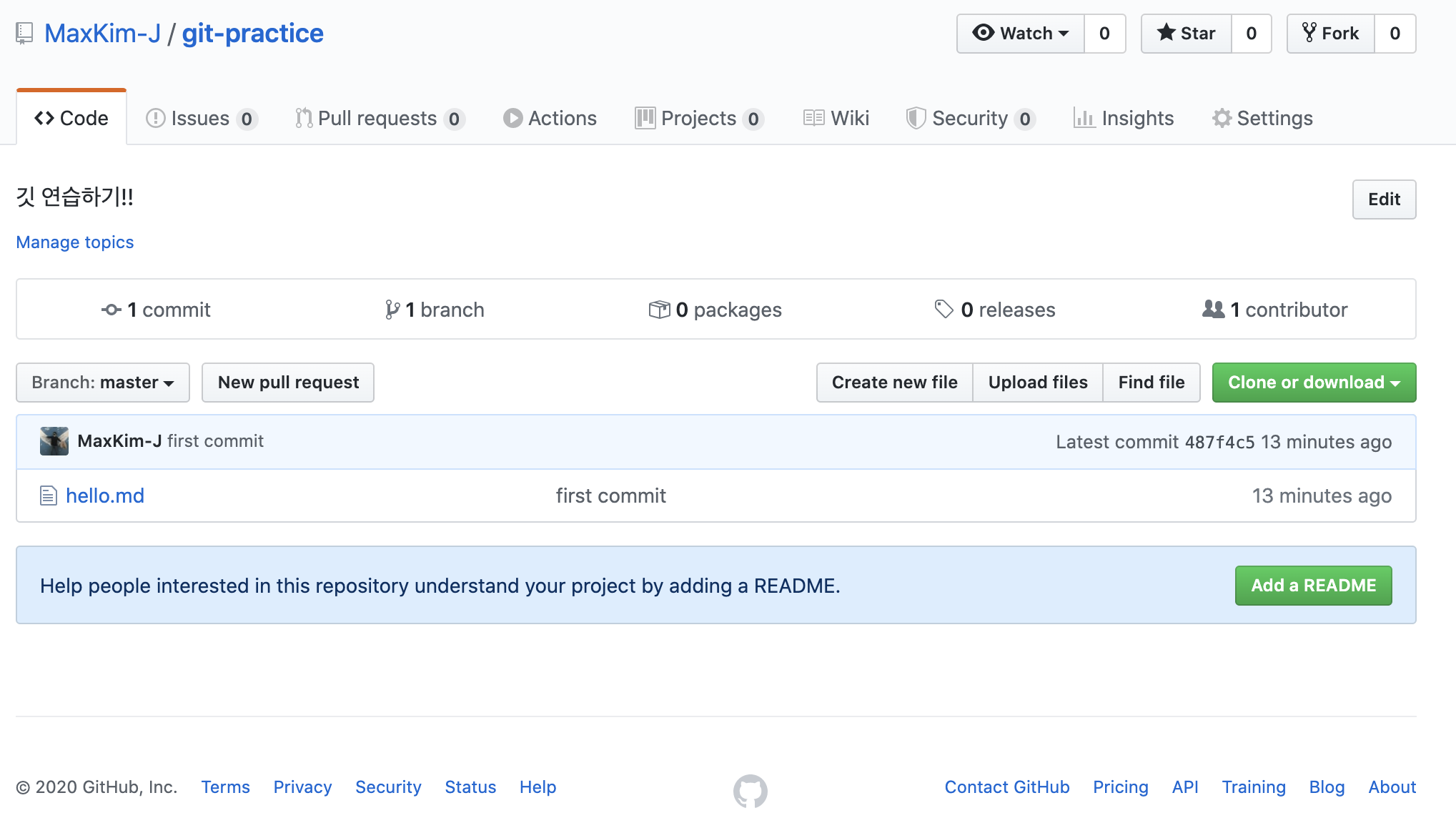Click the Pricing footer link
This screenshot has height=823, width=1456.
(x=1121, y=787)
